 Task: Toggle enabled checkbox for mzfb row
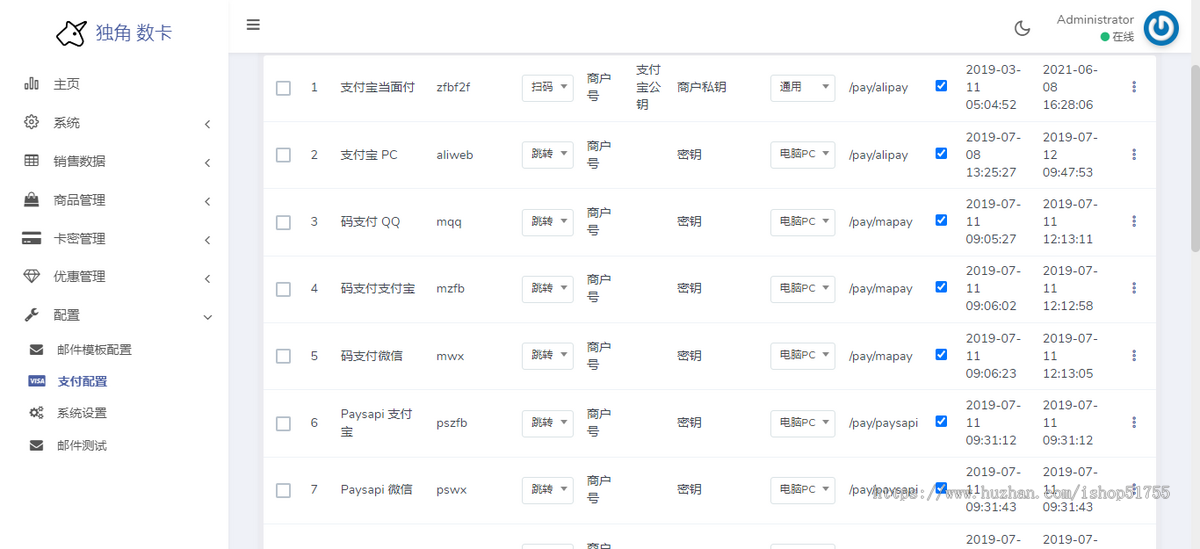click(x=941, y=287)
